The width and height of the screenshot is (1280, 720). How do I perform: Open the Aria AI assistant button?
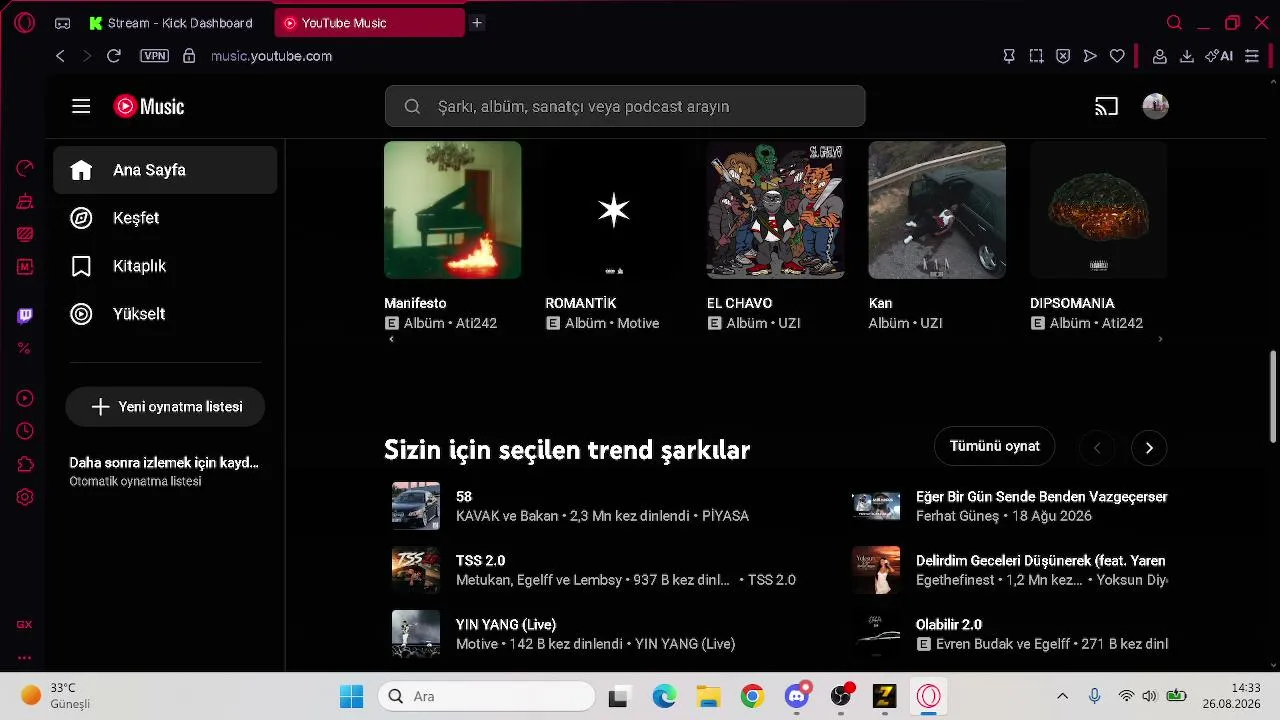click(x=1219, y=56)
